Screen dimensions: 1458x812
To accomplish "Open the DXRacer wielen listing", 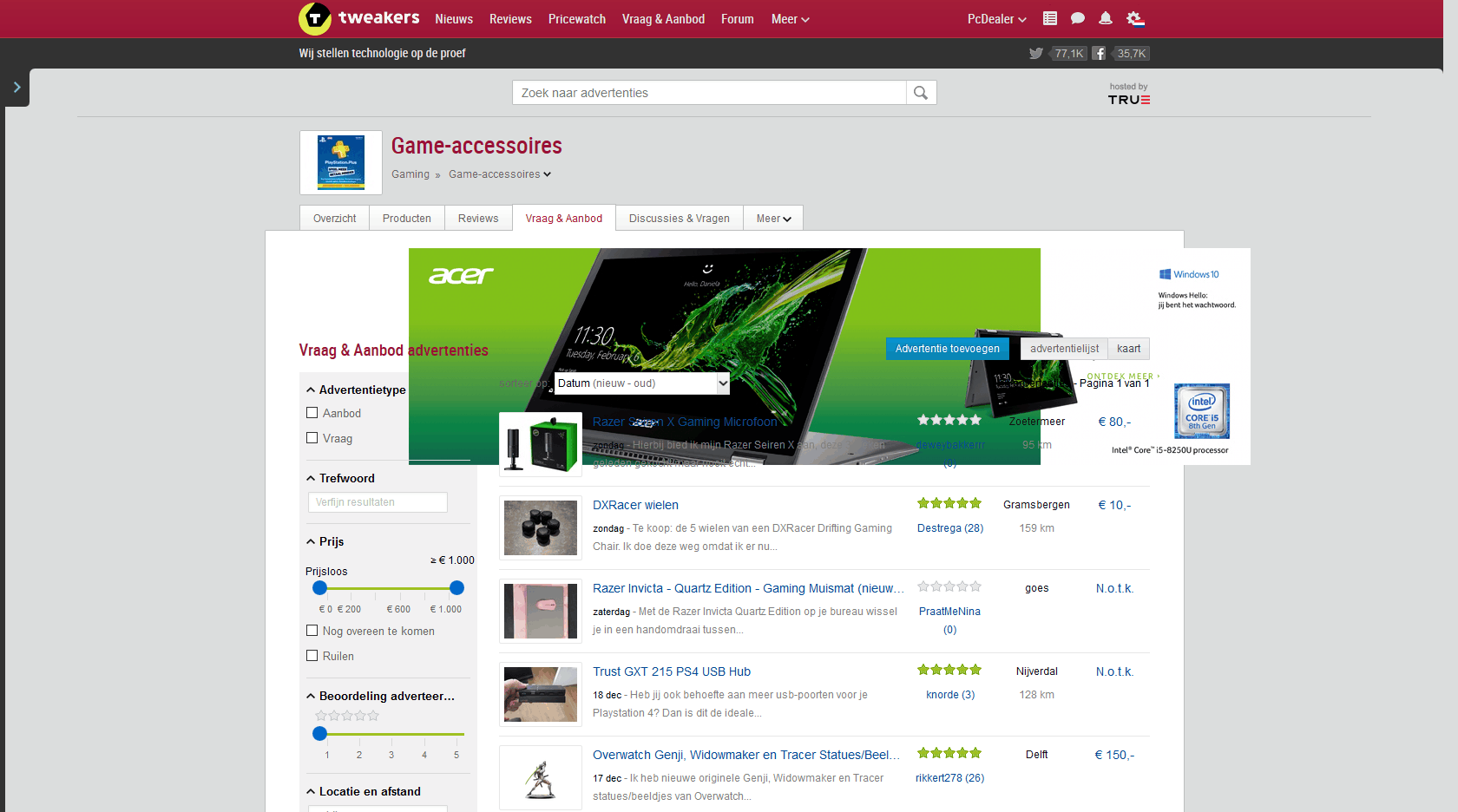I will click(635, 505).
